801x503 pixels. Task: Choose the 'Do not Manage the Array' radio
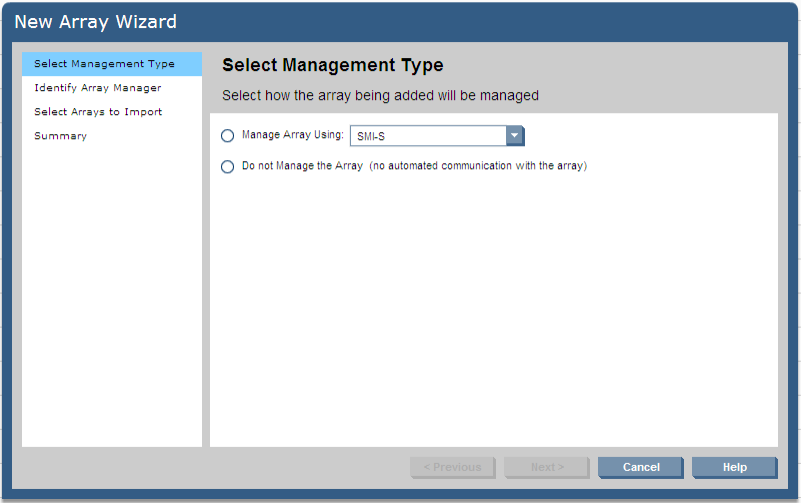[x=227, y=166]
